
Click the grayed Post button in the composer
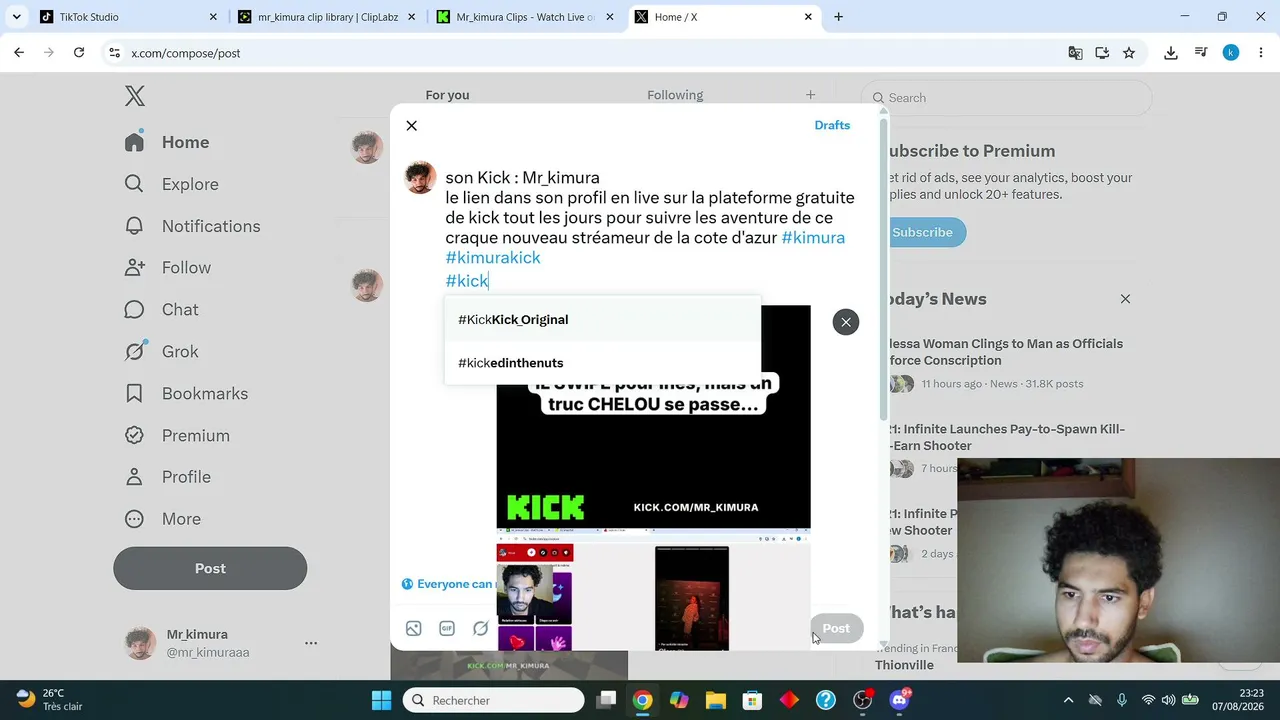coord(836,629)
